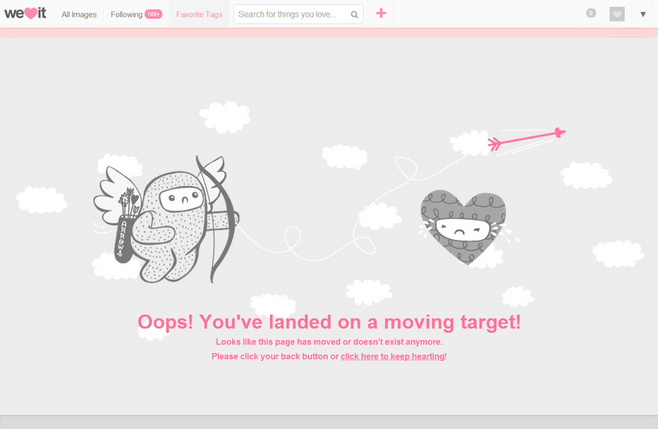Open the All Images tab

(79, 14)
